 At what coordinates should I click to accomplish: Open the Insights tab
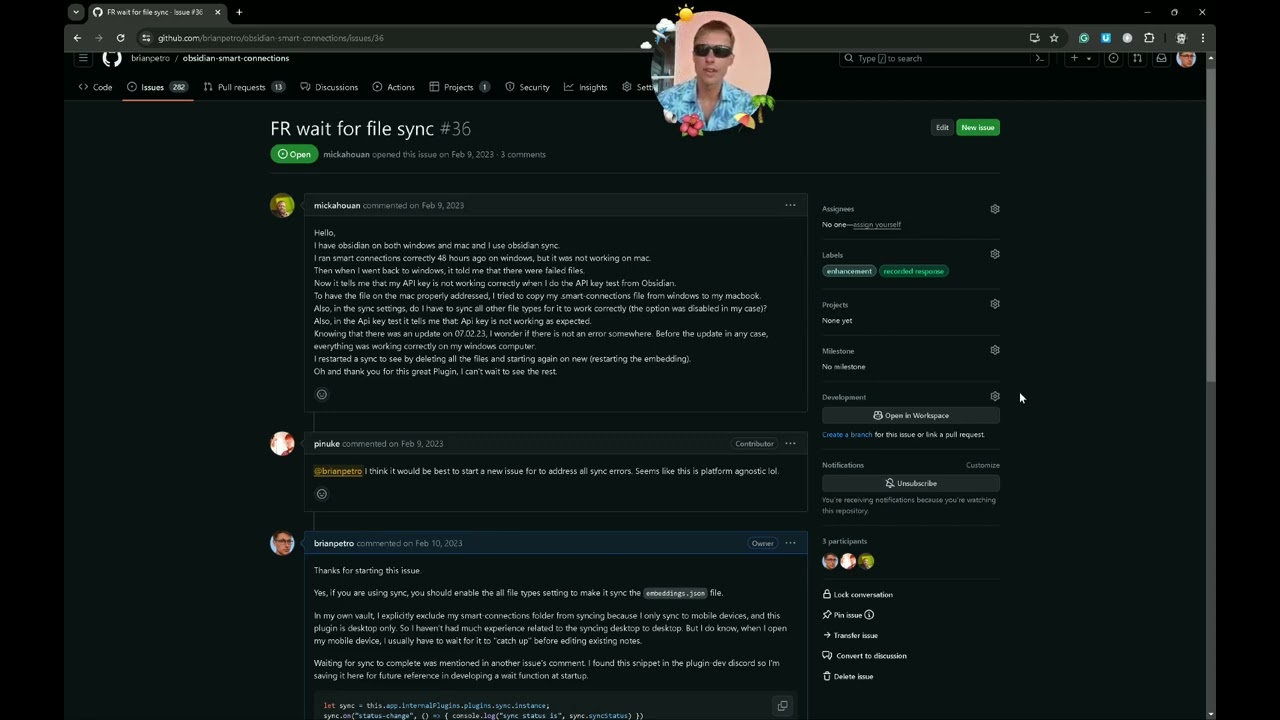(585, 87)
